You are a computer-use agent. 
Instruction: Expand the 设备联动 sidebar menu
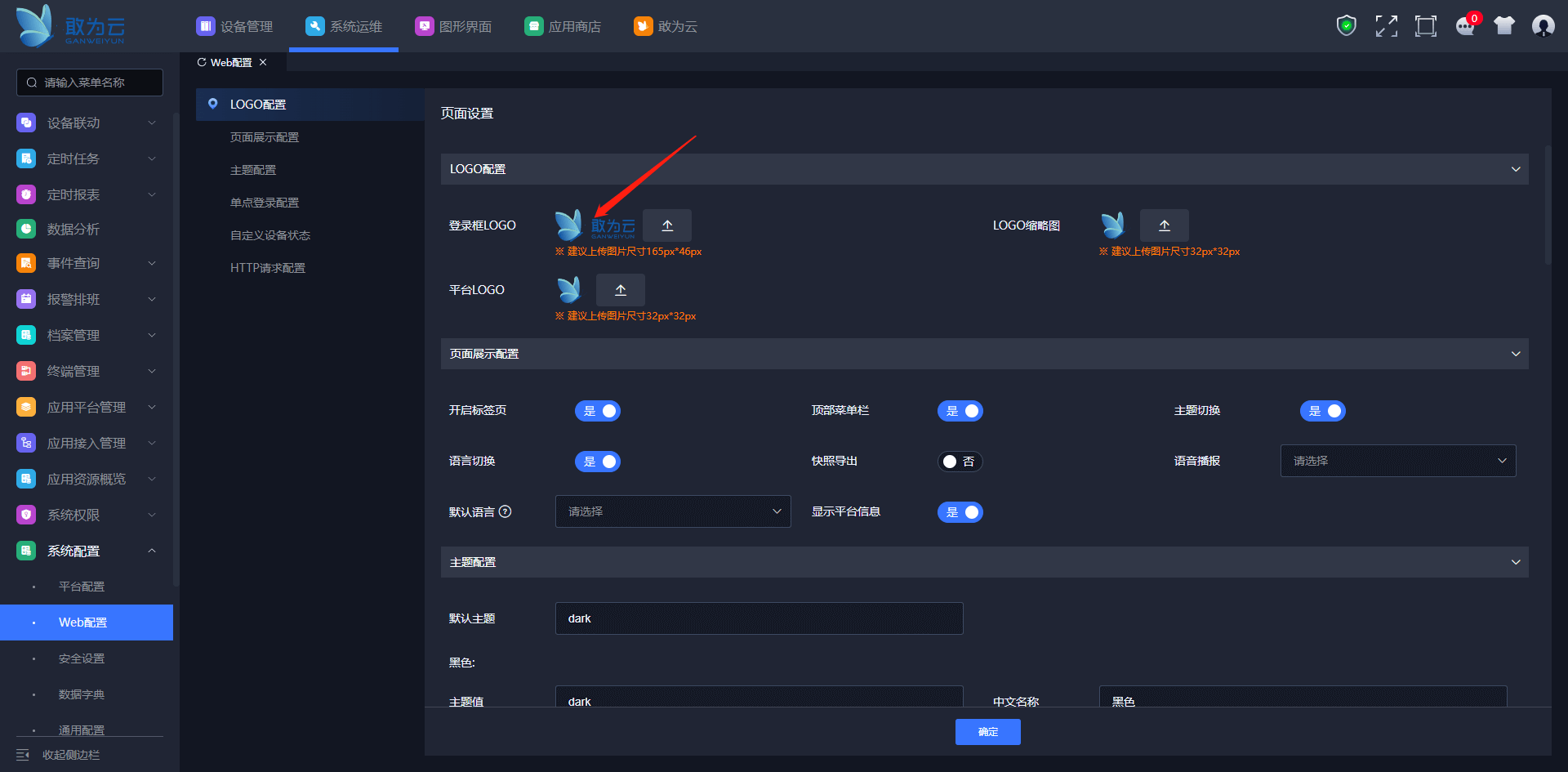[87, 123]
